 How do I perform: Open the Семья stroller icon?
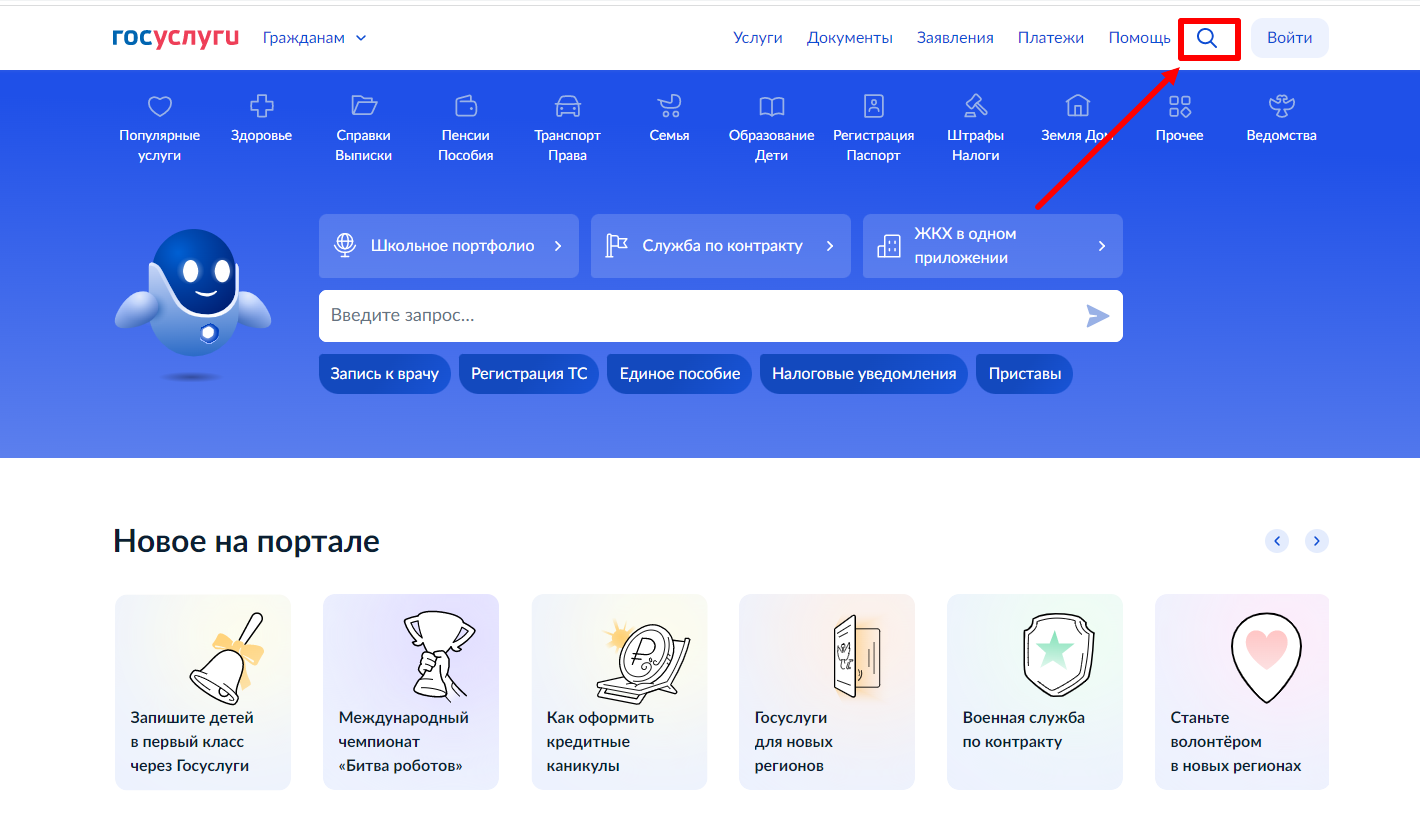click(669, 106)
